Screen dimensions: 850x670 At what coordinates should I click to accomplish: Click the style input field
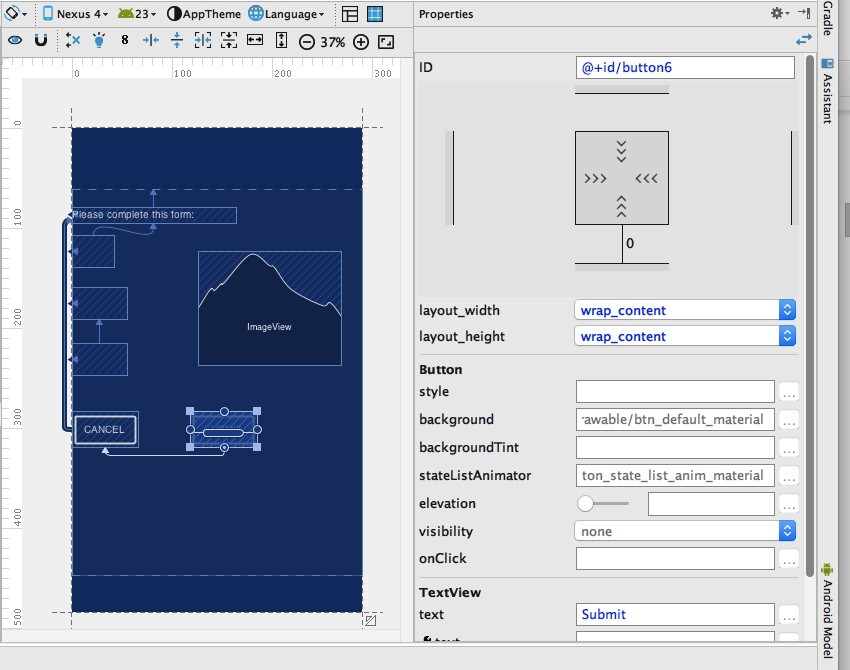(x=675, y=391)
